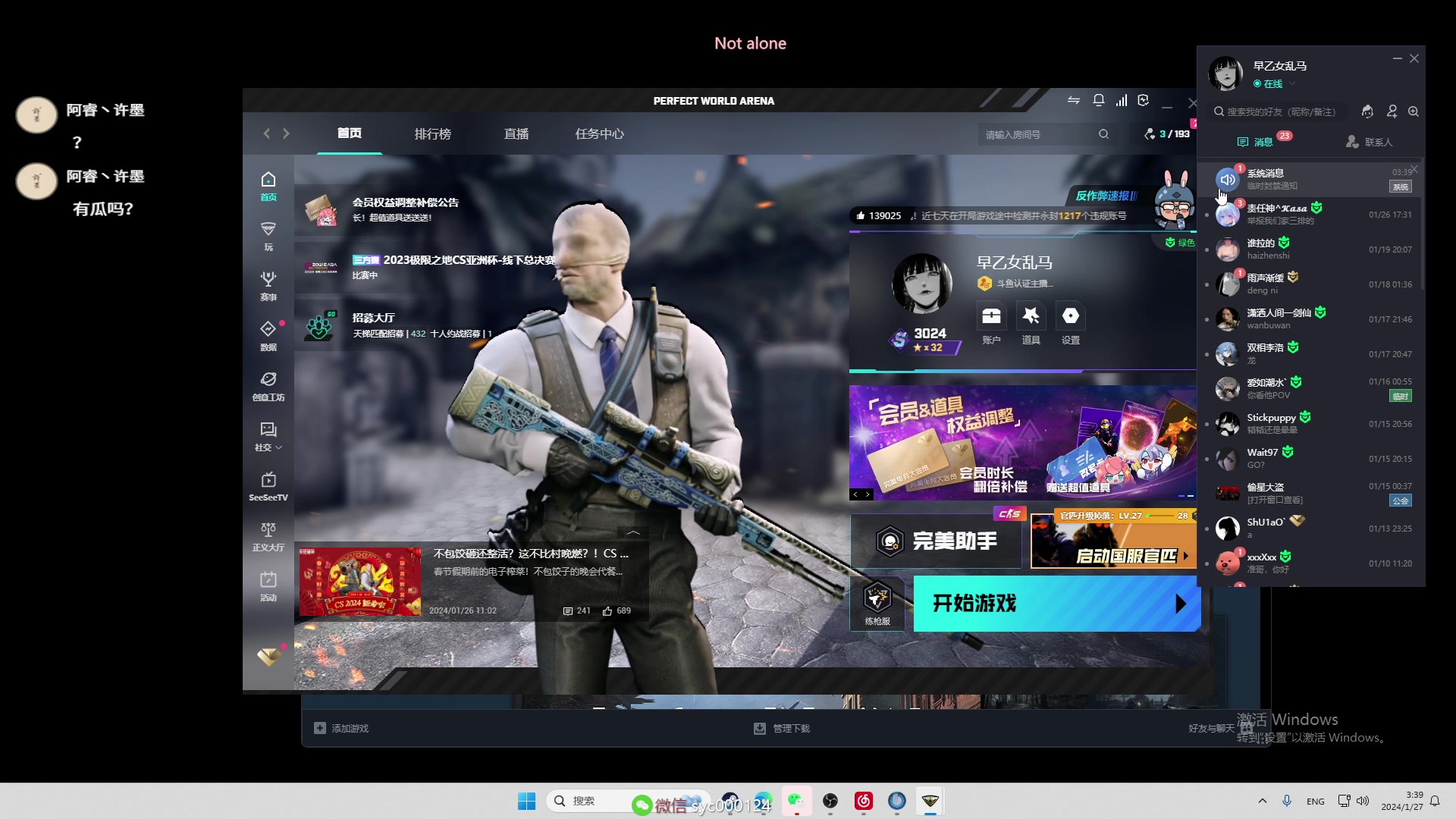1456x819 pixels.
Task: Click the find-more magnifier plus icon in the friends panel
Action: coord(1414,111)
